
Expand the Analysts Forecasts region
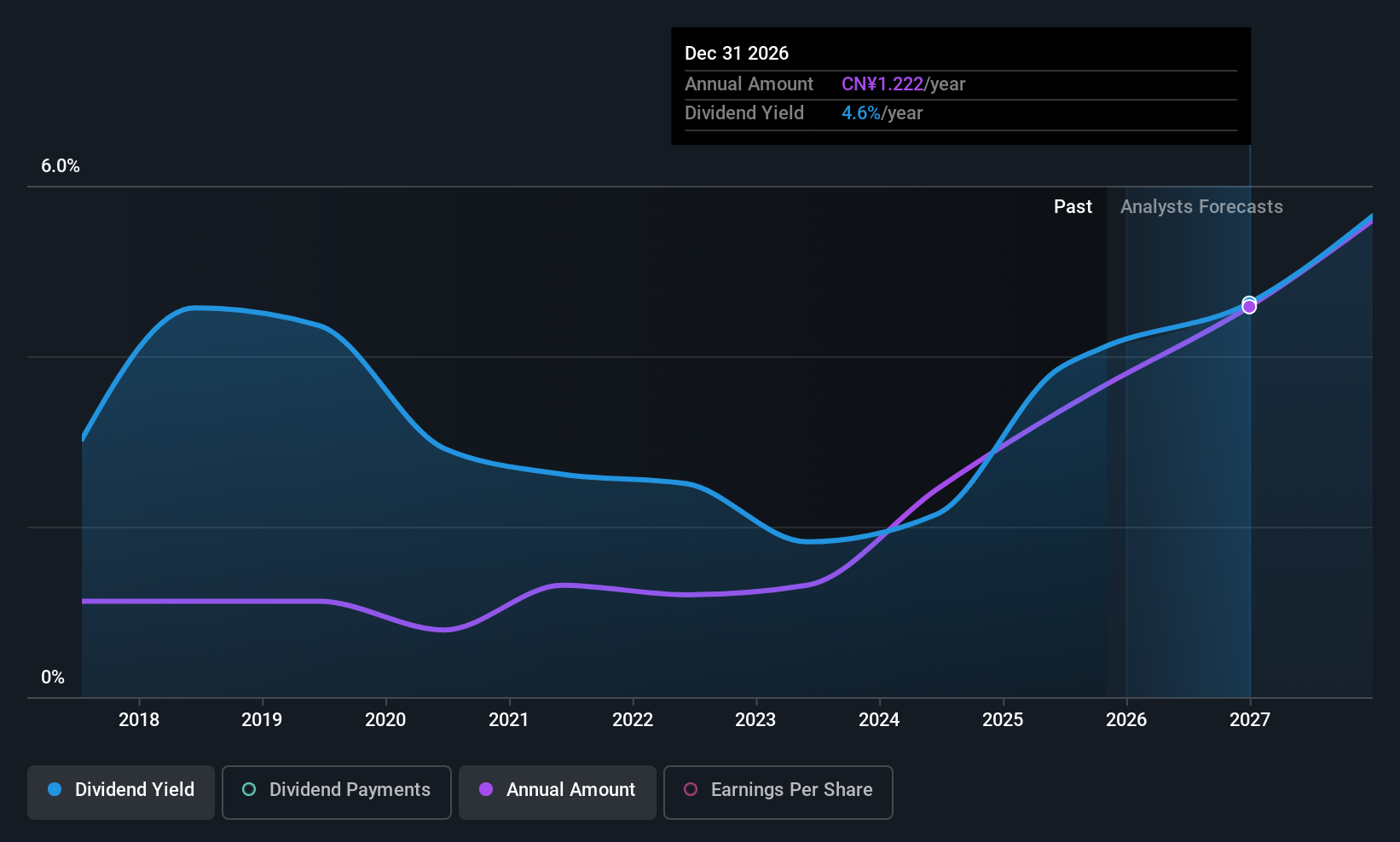1201,206
